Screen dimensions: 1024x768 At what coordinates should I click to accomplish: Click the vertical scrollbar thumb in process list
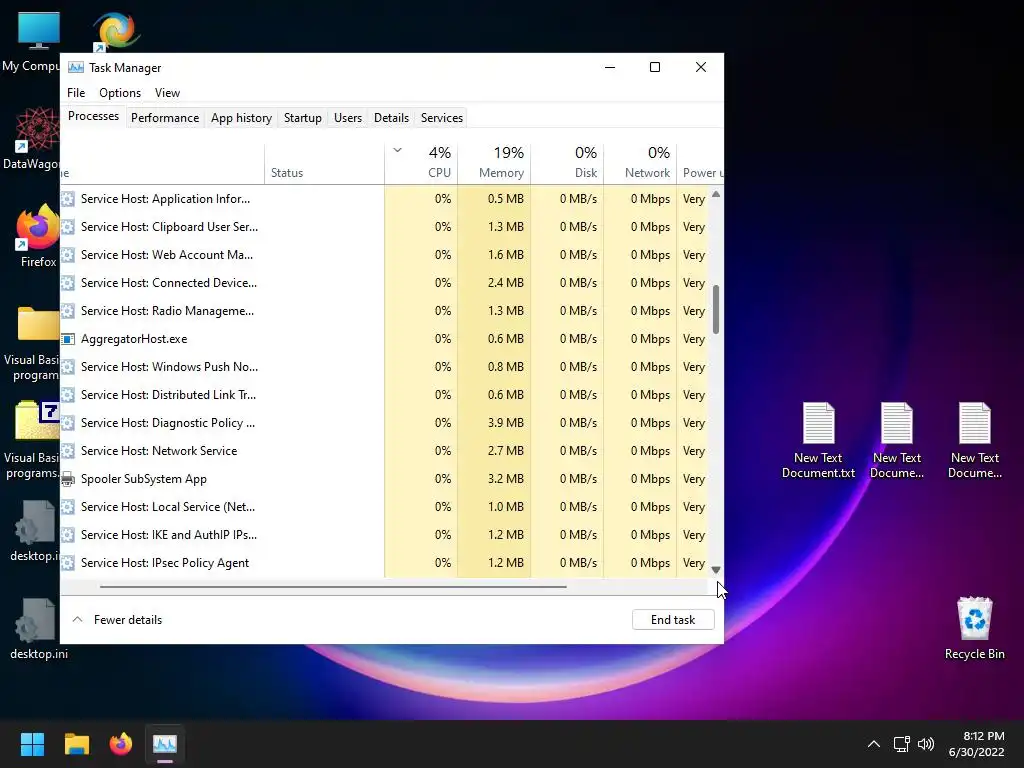(716, 310)
